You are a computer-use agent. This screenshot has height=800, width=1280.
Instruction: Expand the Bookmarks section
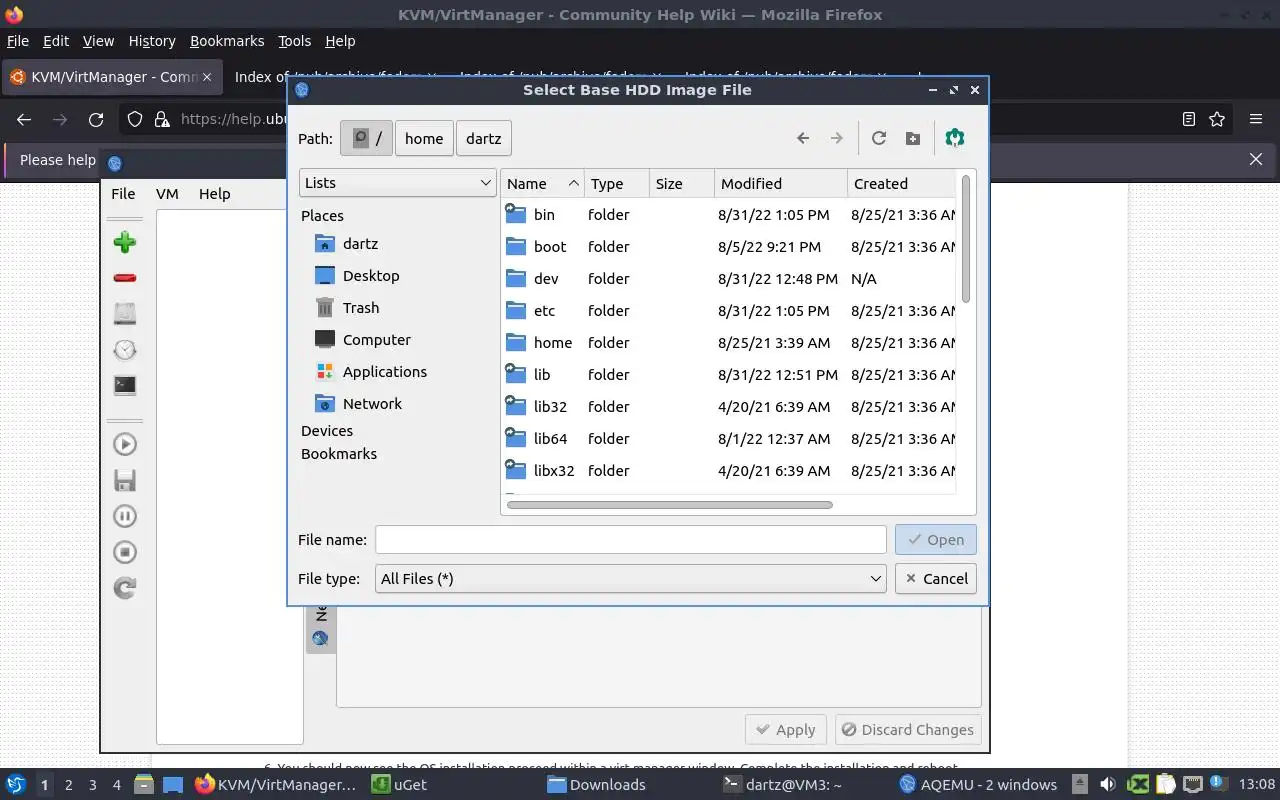[x=339, y=454]
